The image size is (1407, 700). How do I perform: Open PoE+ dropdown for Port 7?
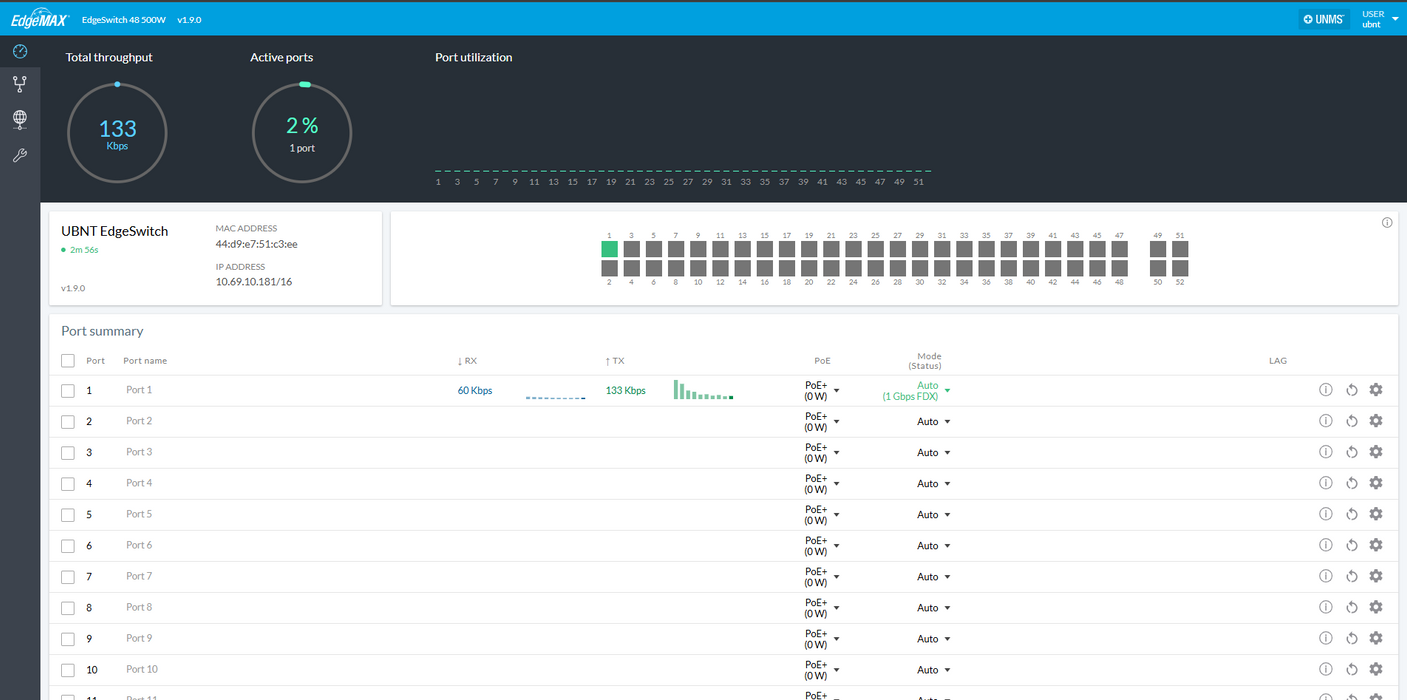pos(822,577)
